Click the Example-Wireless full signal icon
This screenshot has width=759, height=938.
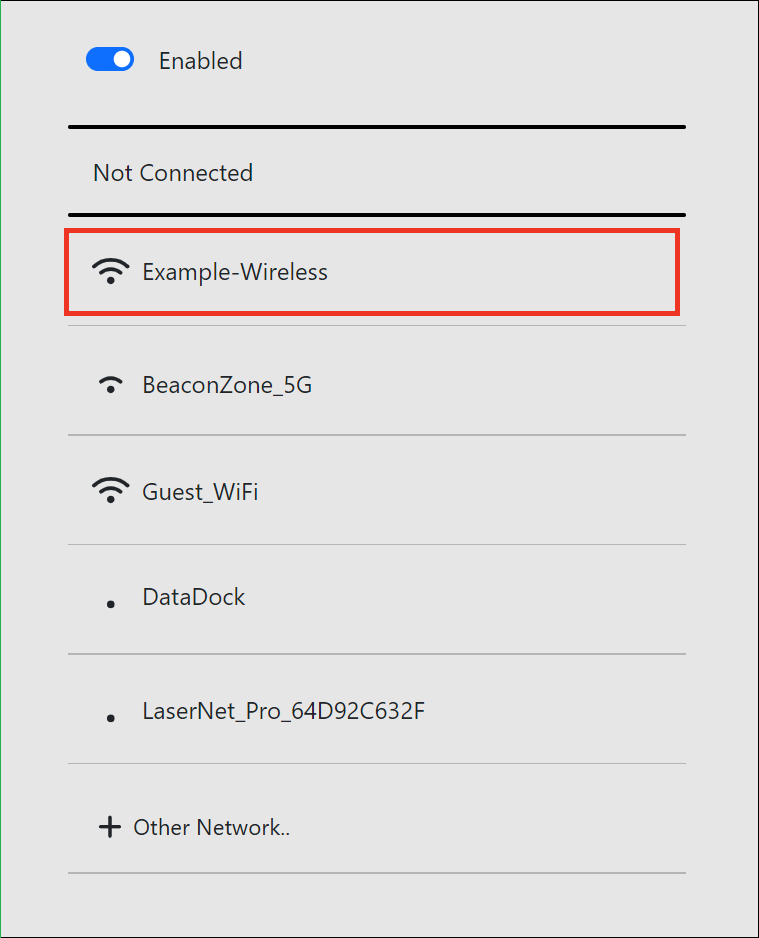click(x=110, y=271)
